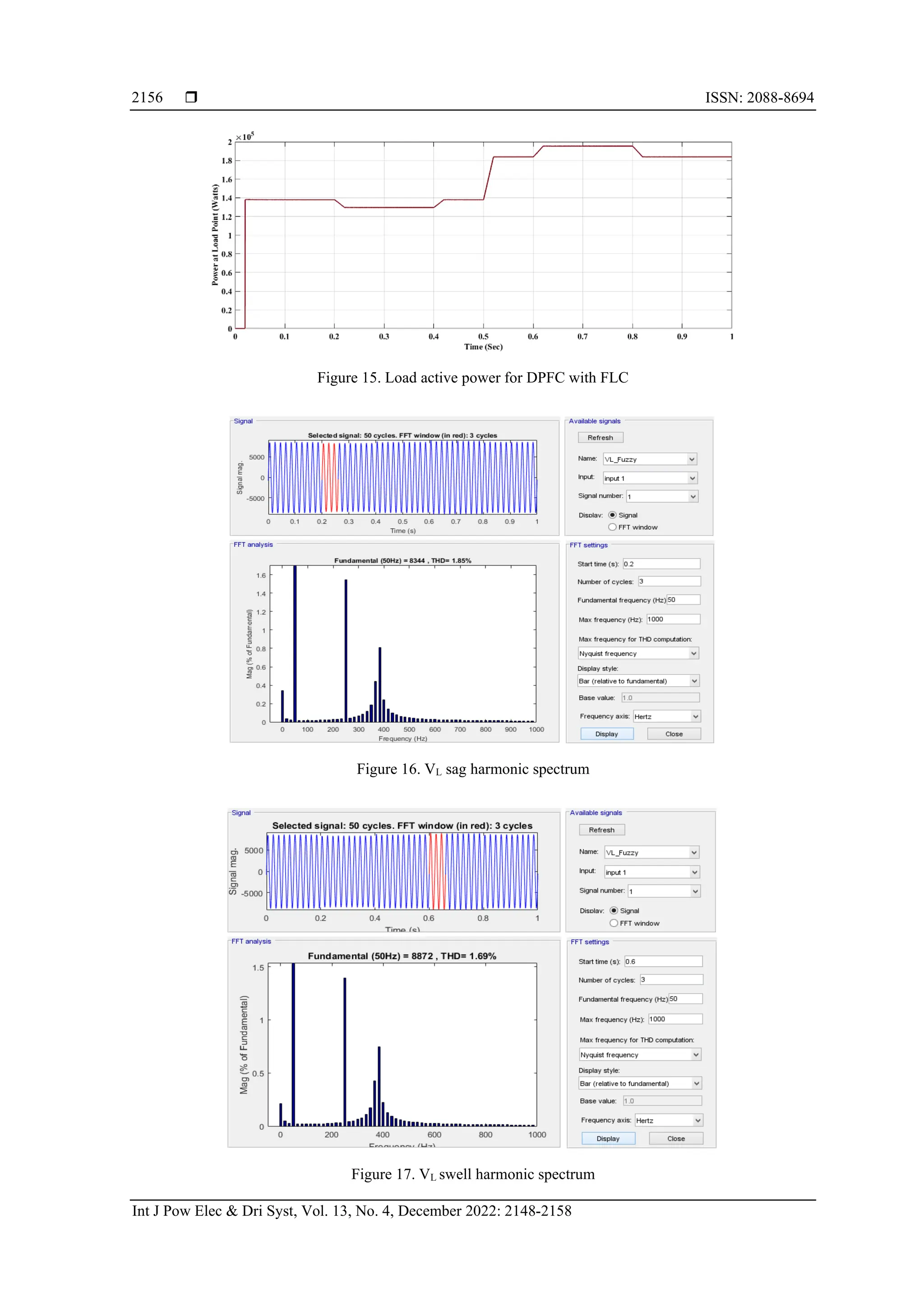The width and height of the screenshot is (924, 1307).
Task: Select FFT window radio button in Figure 17
Action: coord(614,923)
